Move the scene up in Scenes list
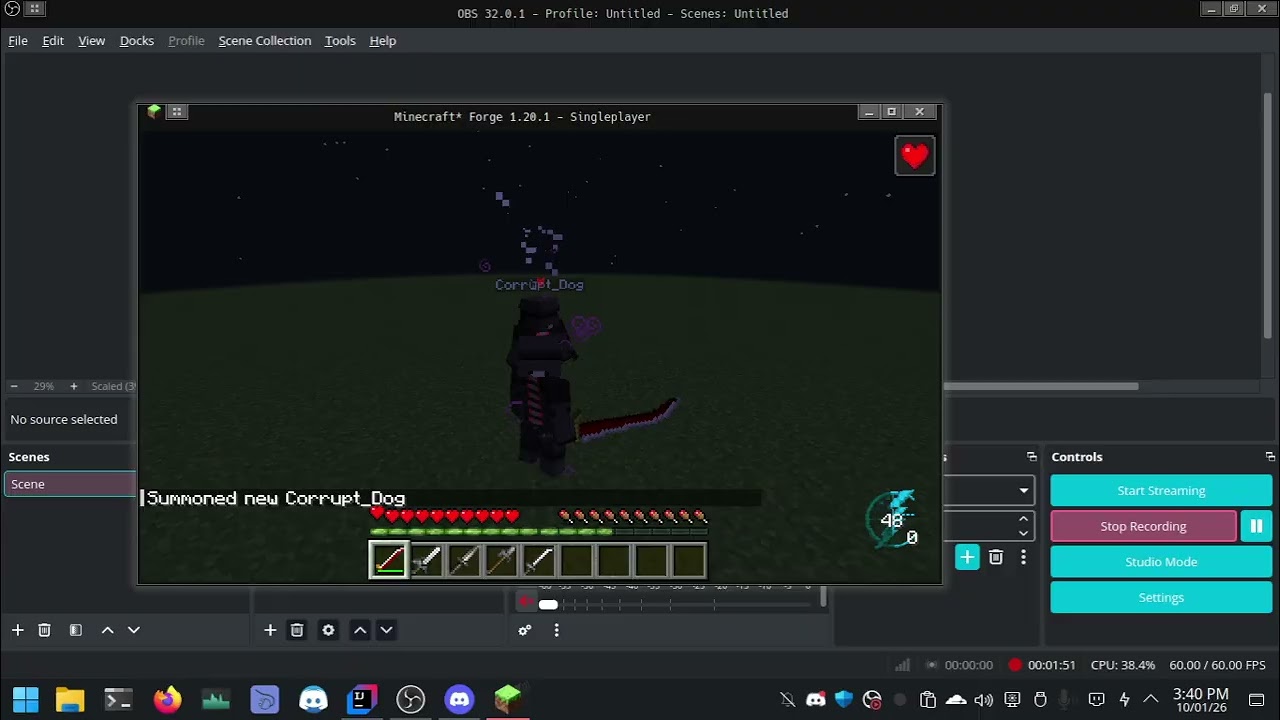Screen dimensions: 1280x720 coord(107,630)
